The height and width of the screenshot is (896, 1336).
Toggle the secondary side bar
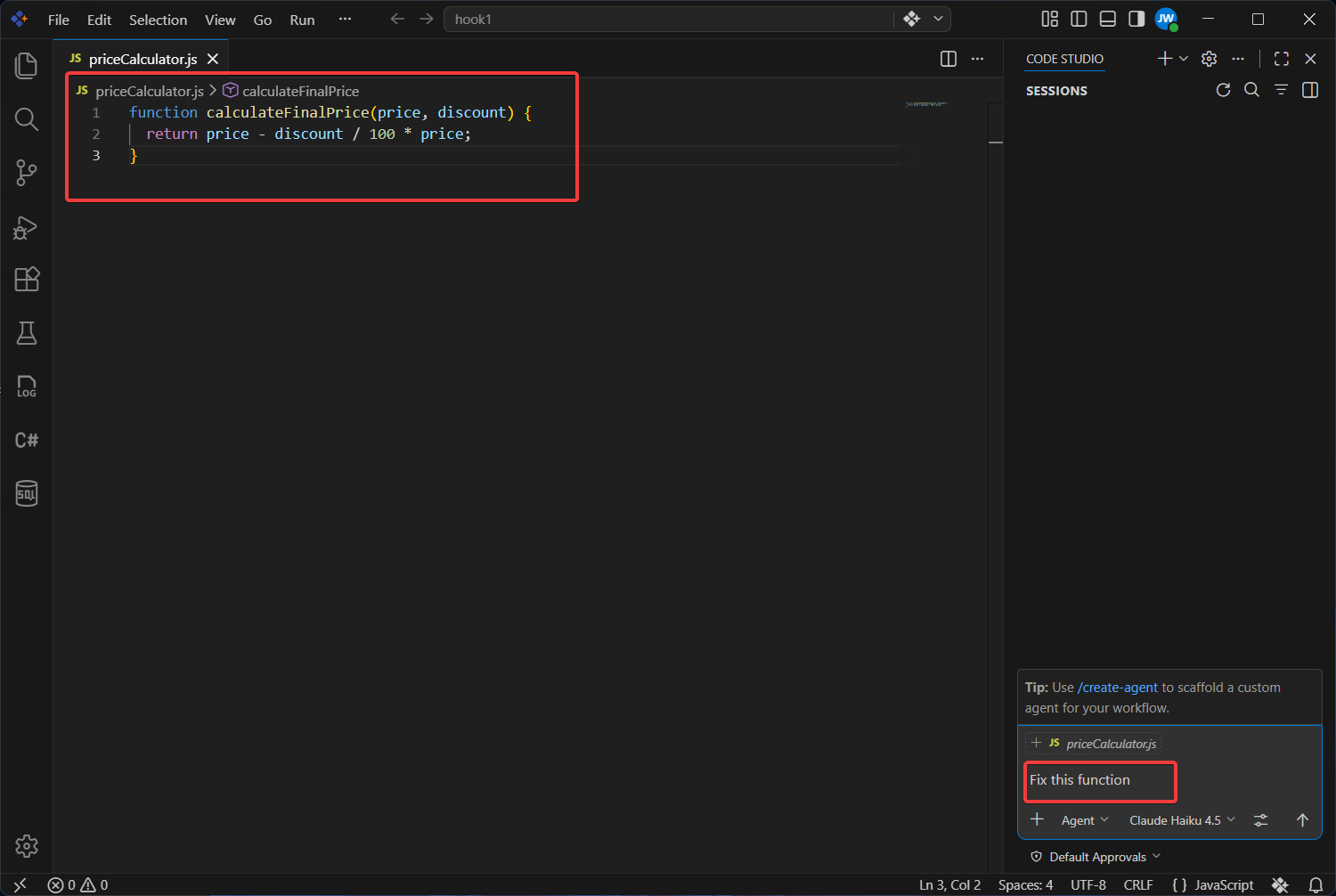tap(1136, 19)
